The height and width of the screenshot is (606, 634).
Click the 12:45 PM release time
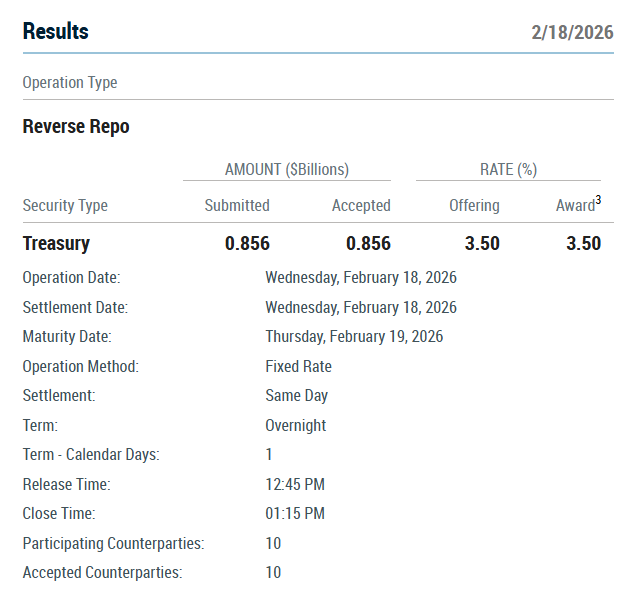(x=295, y=484)
